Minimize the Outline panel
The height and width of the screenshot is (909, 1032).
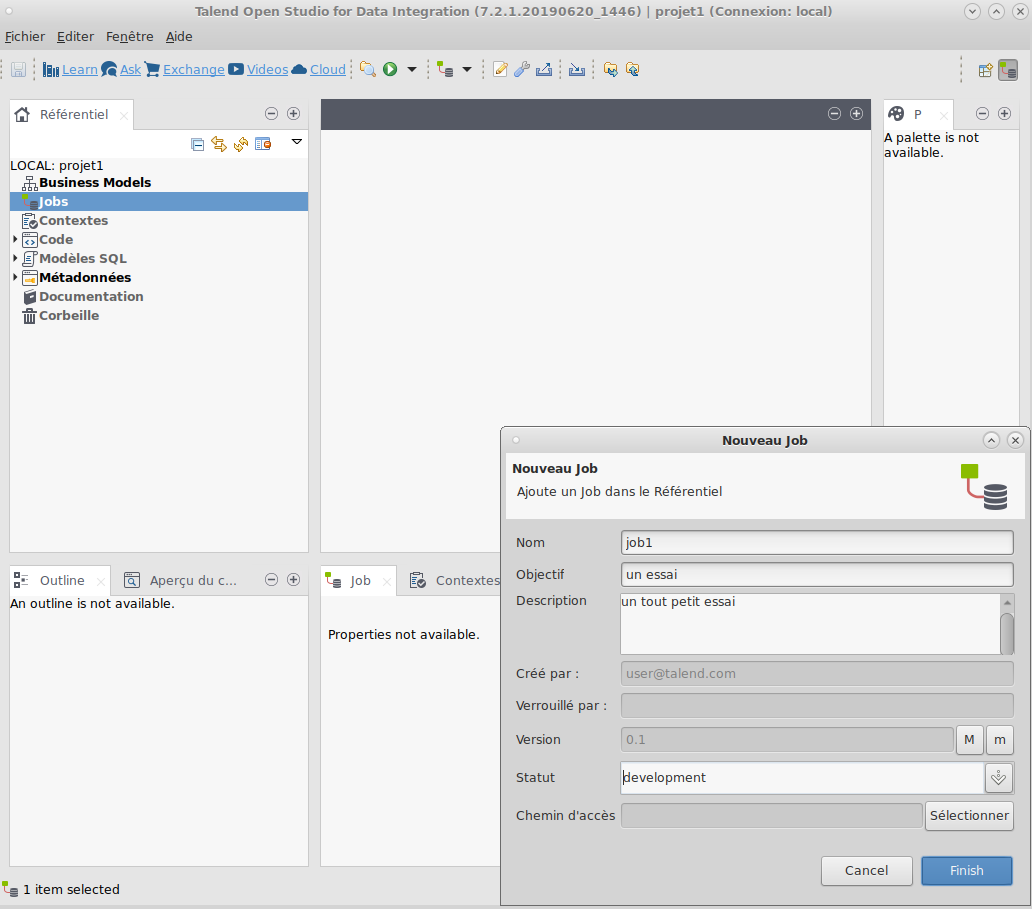coord(271,579)
